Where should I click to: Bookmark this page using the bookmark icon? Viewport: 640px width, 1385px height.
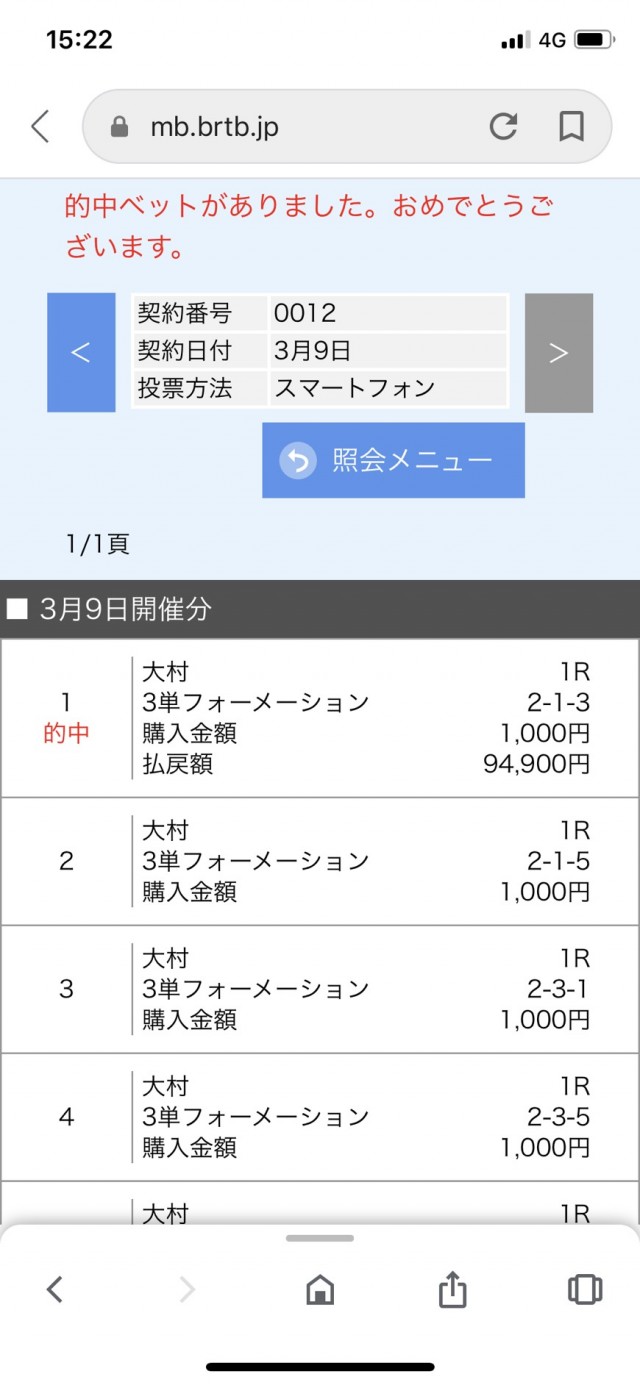pyautogui.click(x=571, y=127)
